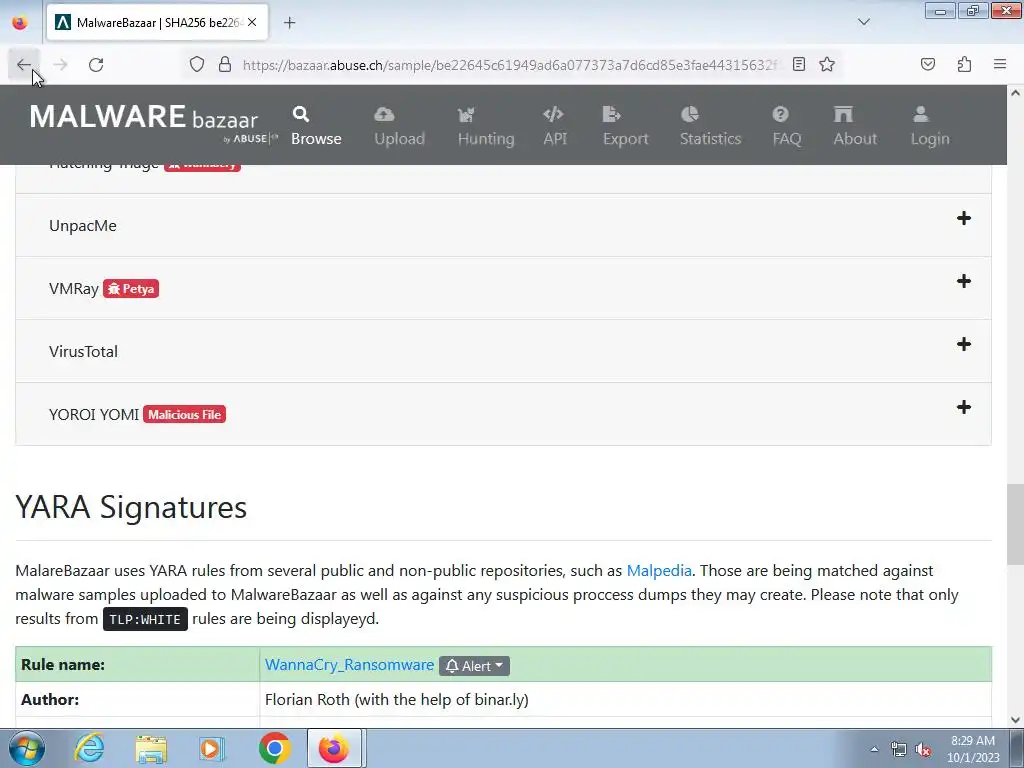Save page to Pocket
Screen dimensions: 1024x768
pyautogui.click(x=928, y=64)
